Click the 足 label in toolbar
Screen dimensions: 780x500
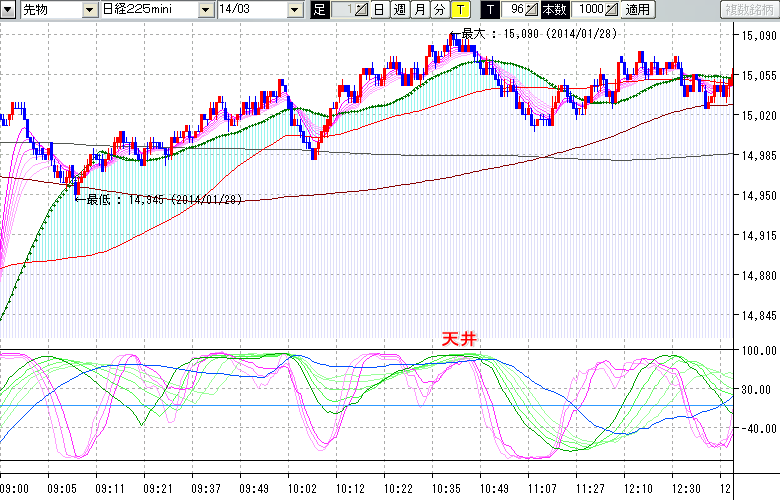tap(319, 9)
